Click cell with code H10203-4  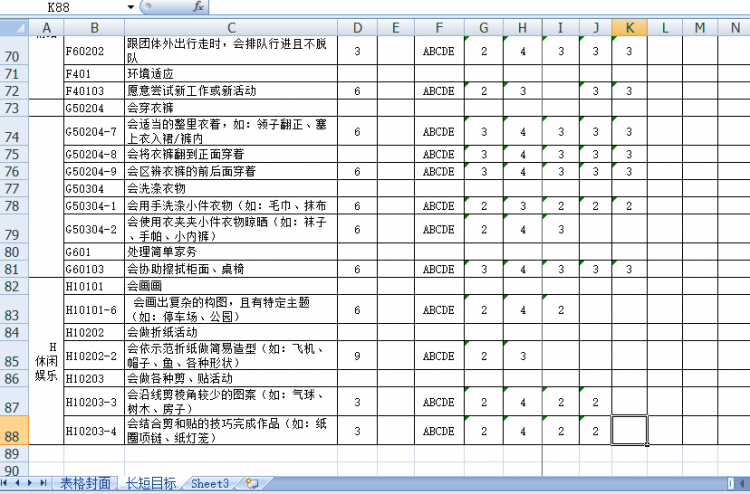(92, 432)
